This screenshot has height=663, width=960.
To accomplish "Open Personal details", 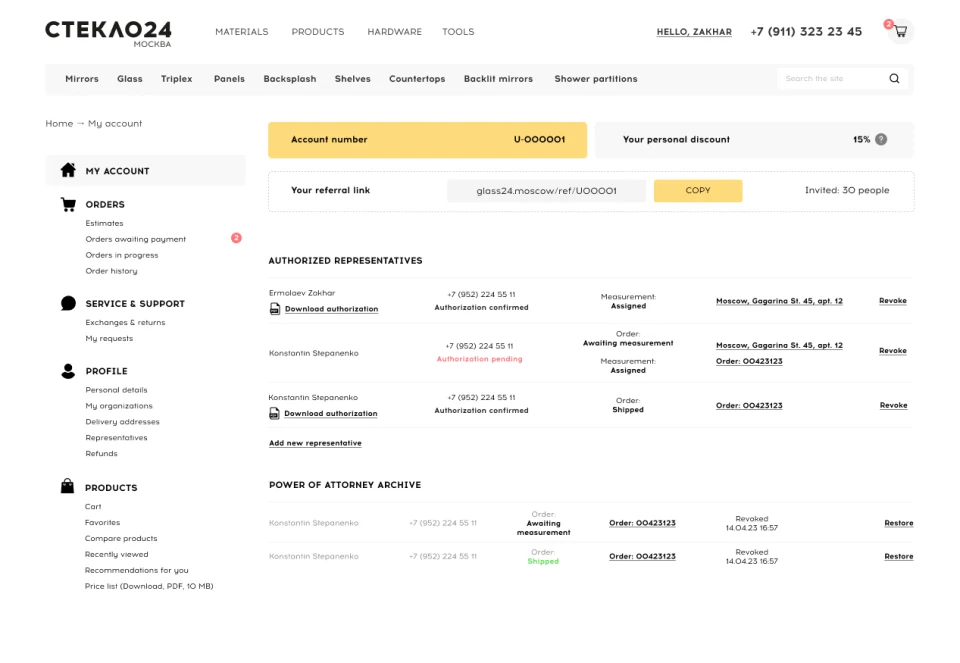I will tap(116, 390).
